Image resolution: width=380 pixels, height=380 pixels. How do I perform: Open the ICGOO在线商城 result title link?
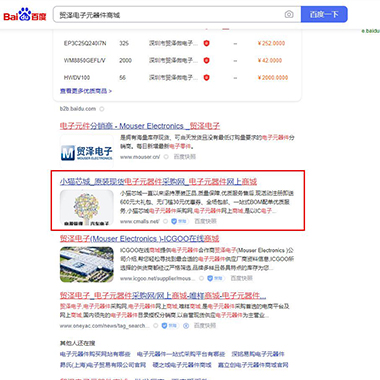(140, 239)
